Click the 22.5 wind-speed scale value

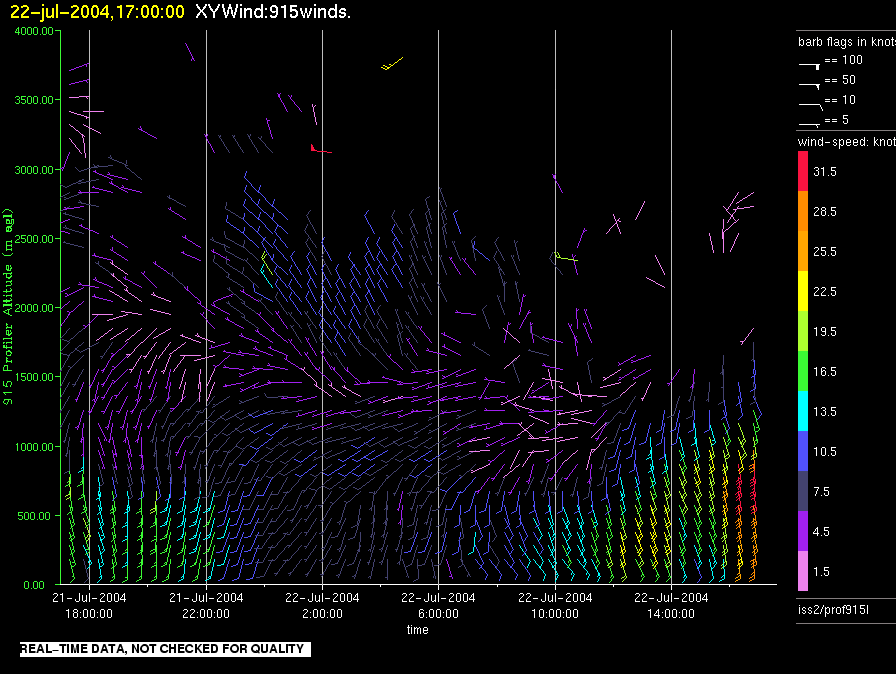click(825, 291)
